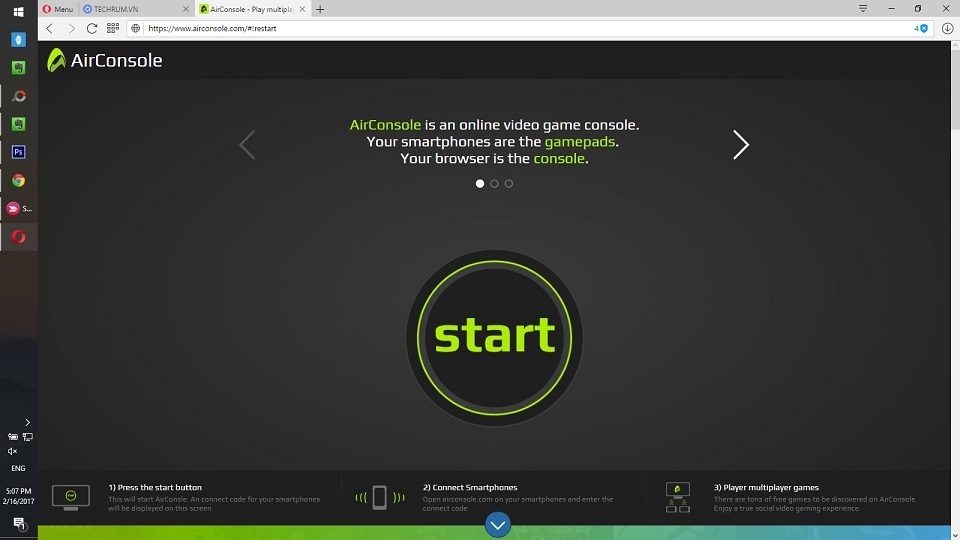Click the smartphone icon for step 2
This screenshot has width=960, height=540.
click(x=380, y=498)
